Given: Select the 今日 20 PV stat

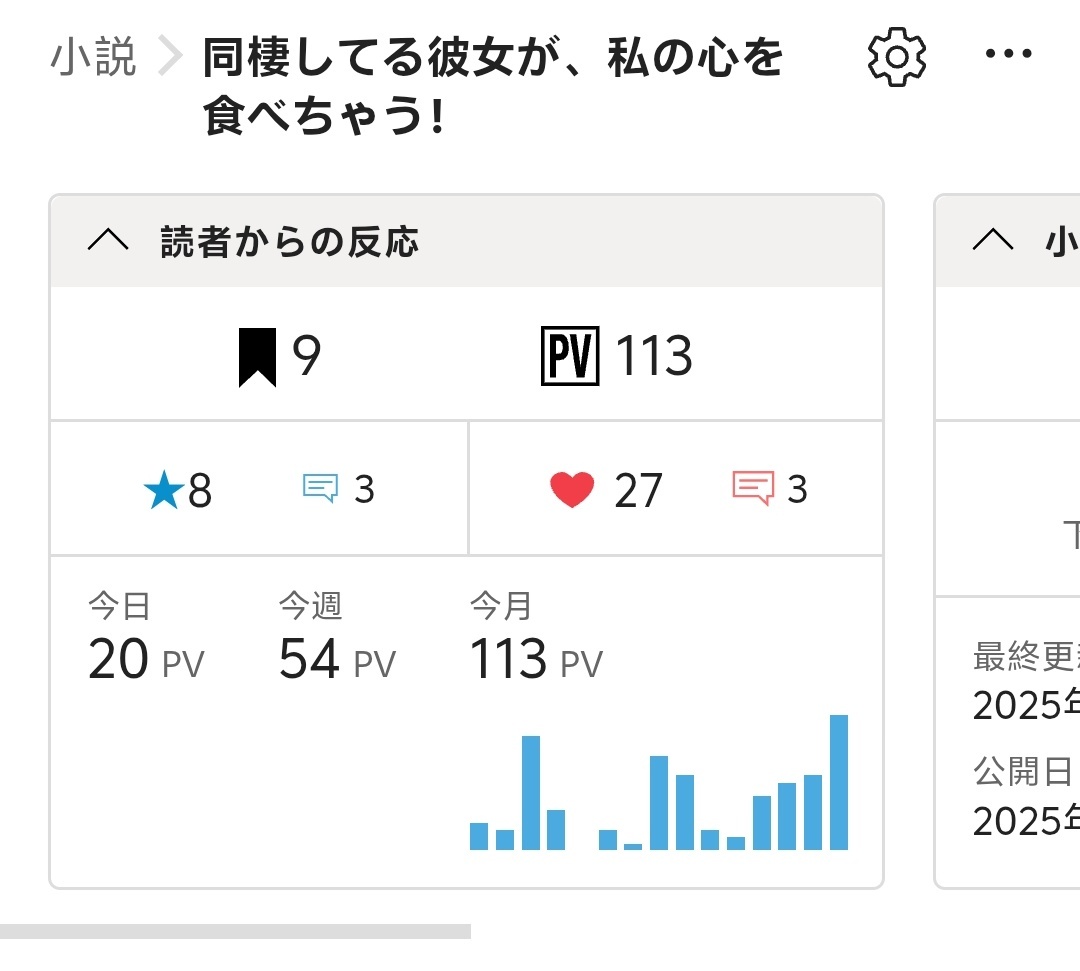Looking at the screenshot, I should click(x=146, y=639).
